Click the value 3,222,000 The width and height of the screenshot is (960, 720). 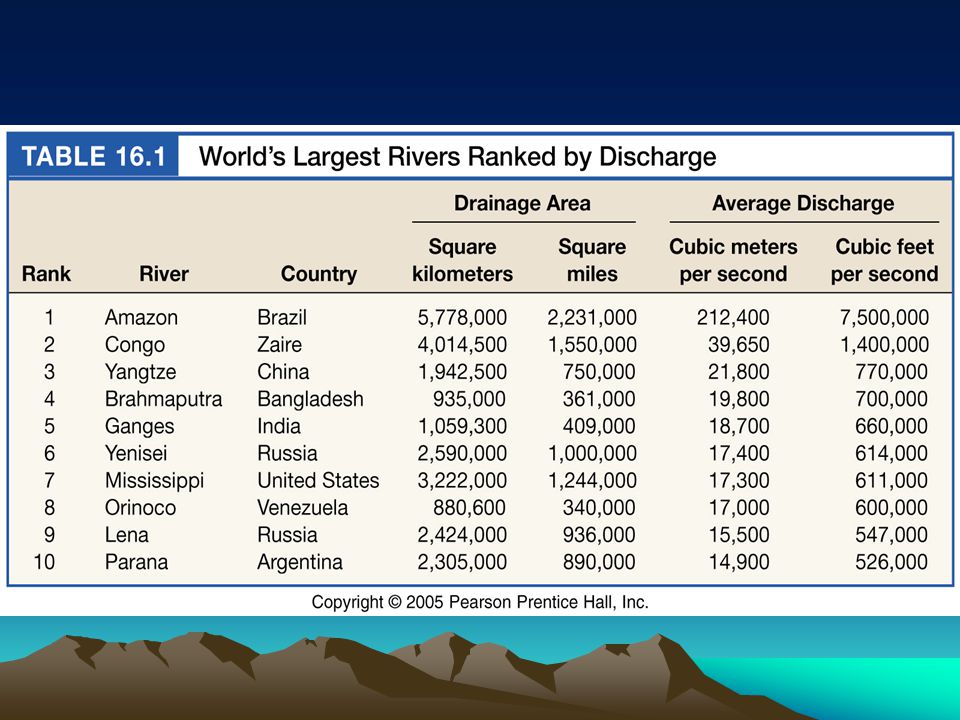[x=462, y=481]
